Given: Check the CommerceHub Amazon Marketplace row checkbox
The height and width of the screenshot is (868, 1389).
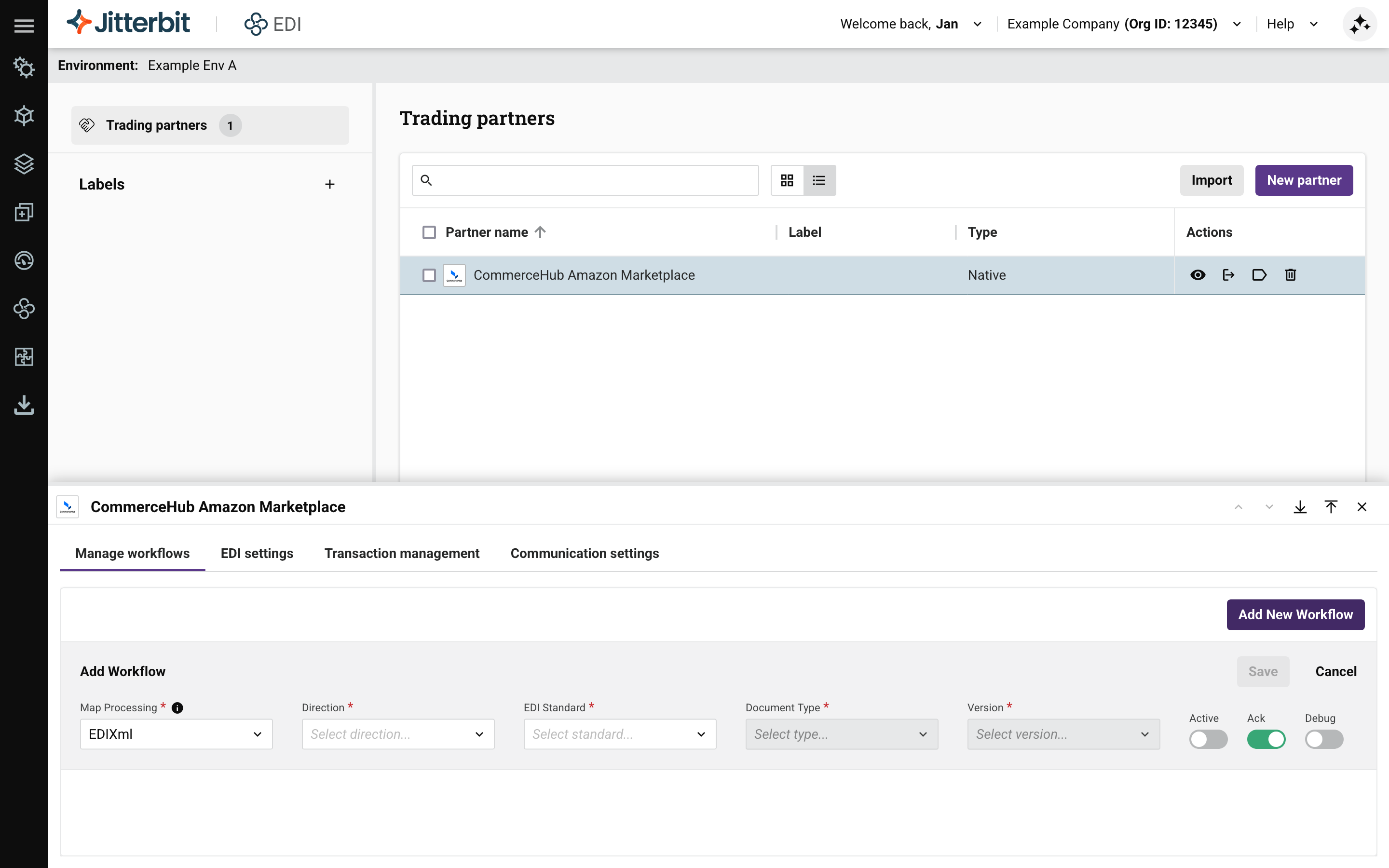Looking at the screenshot, I should pyautogui.click(x=429, y=275).
